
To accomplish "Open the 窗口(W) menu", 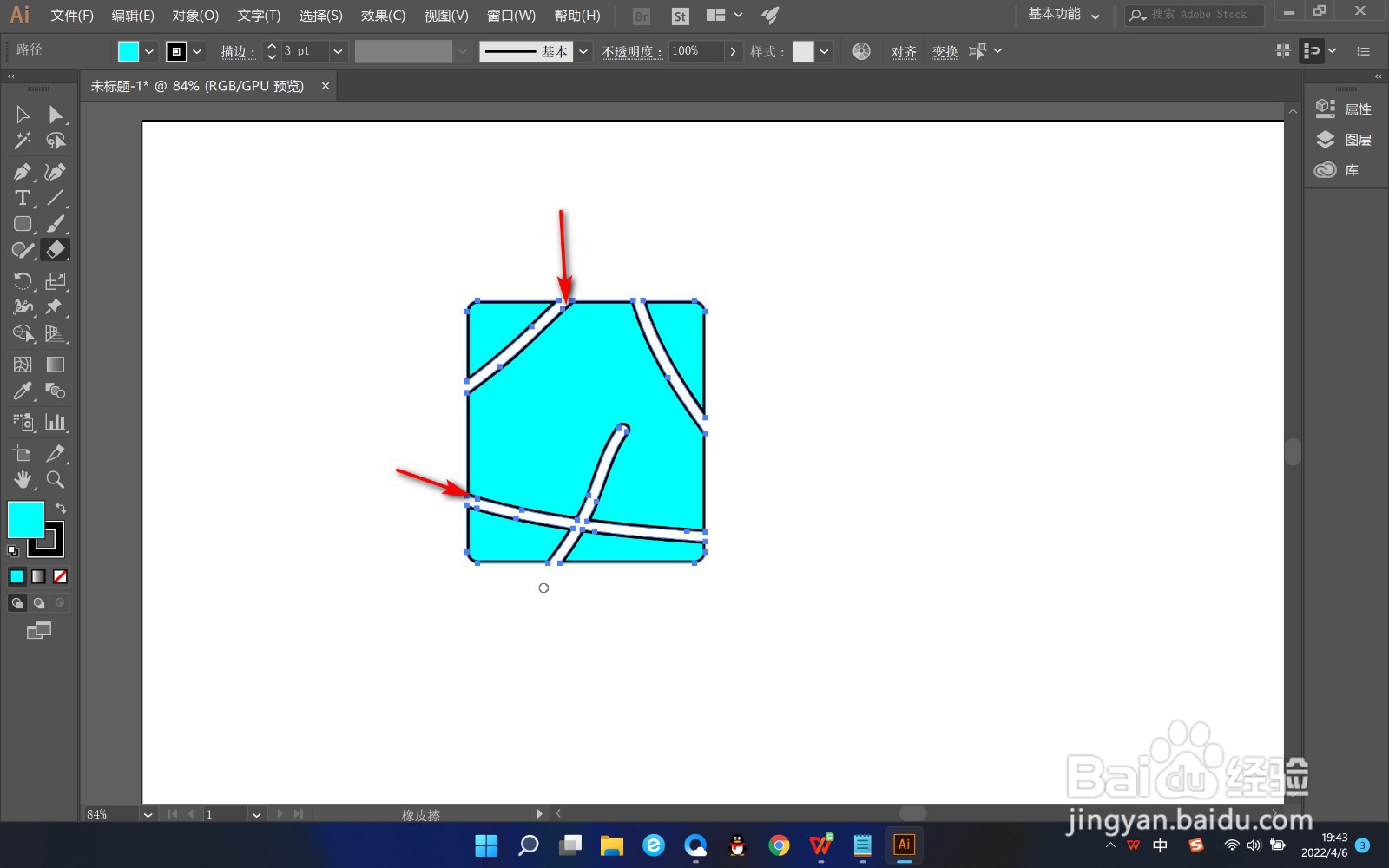I will (511, 16).
